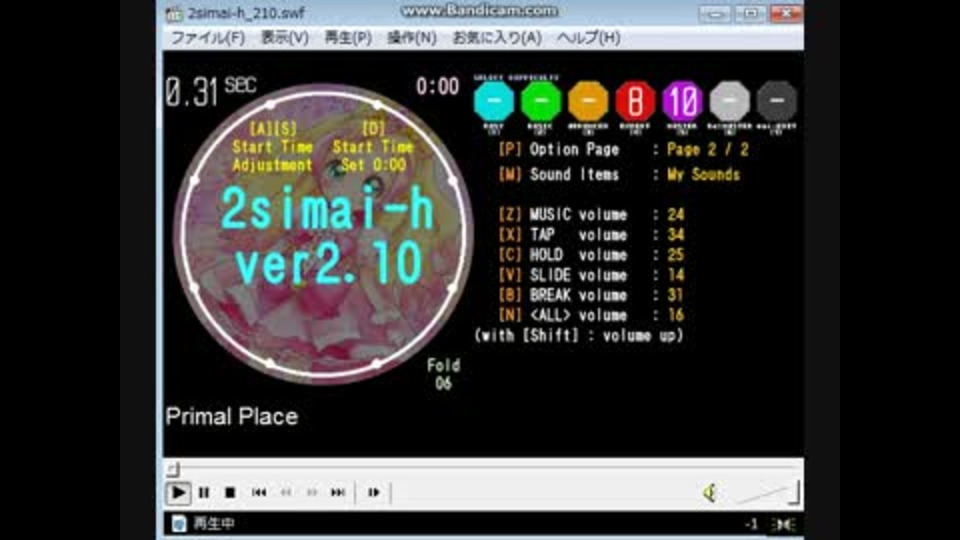Click the frame step button
The height and width of the screenshot is (540, 960).
pyautogui.click(x=373, y=492)
